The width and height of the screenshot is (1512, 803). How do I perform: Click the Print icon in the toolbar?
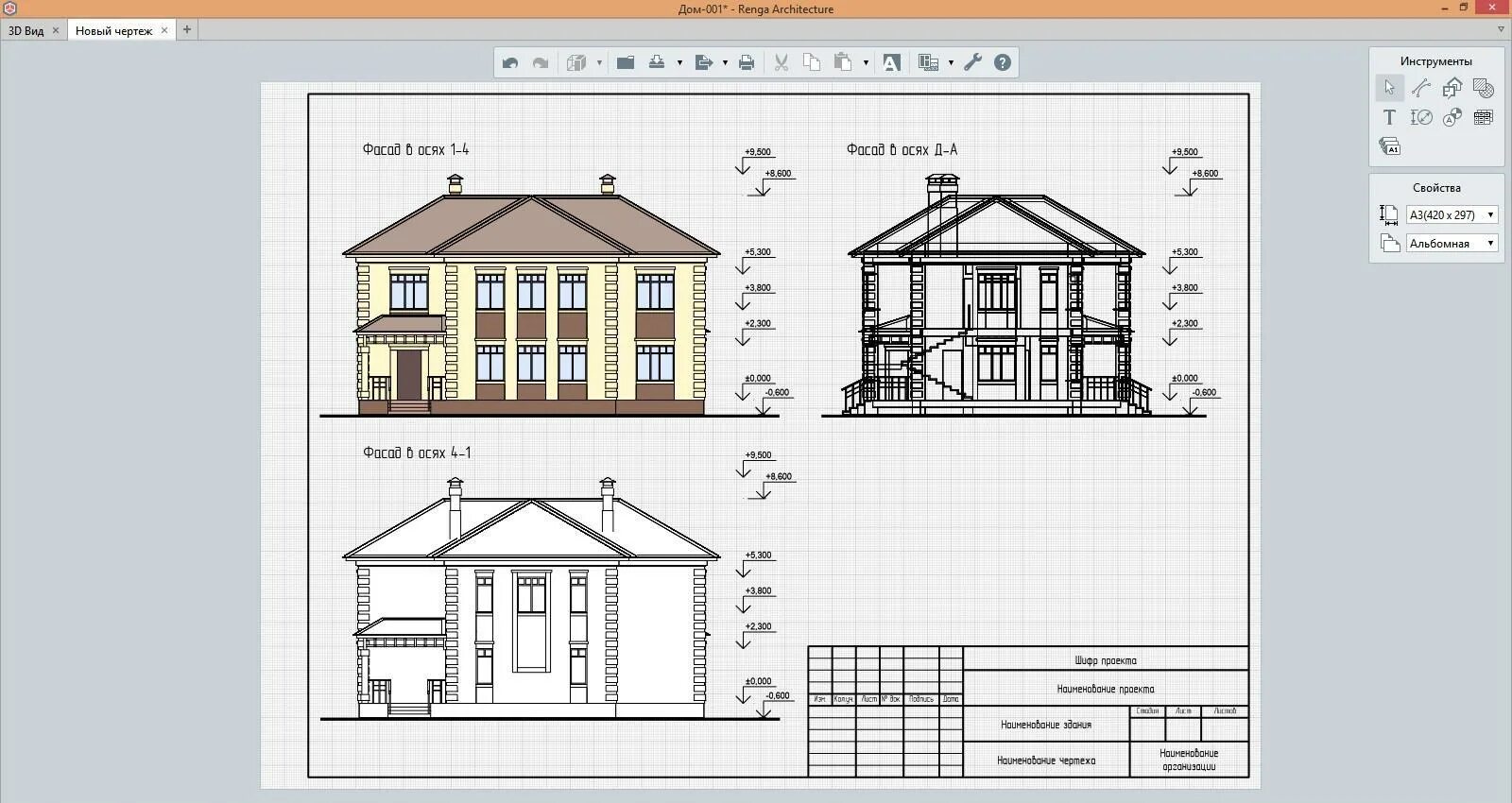click(747, 62)
